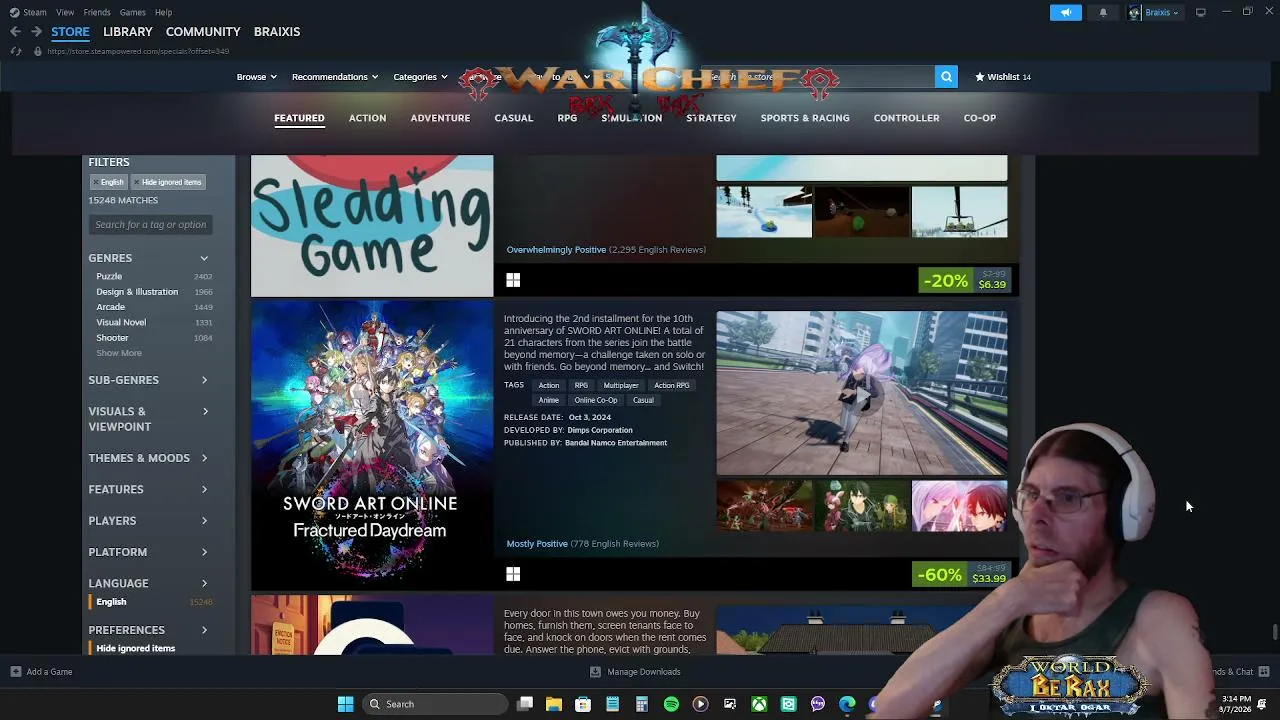Viewport: 1280px width, 720px height.
Task: Open Windows Start menu
Action: point(345,704)
